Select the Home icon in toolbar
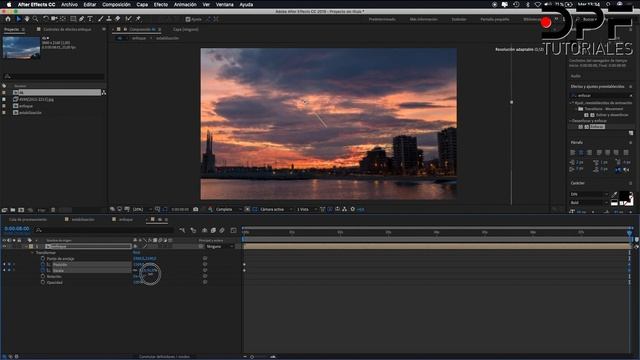The height and width of the screenshot is (360, 640). 8,19
